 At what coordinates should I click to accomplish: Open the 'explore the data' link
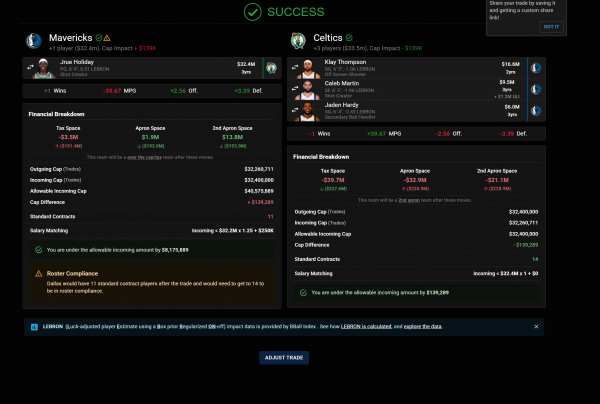(422, 326)
